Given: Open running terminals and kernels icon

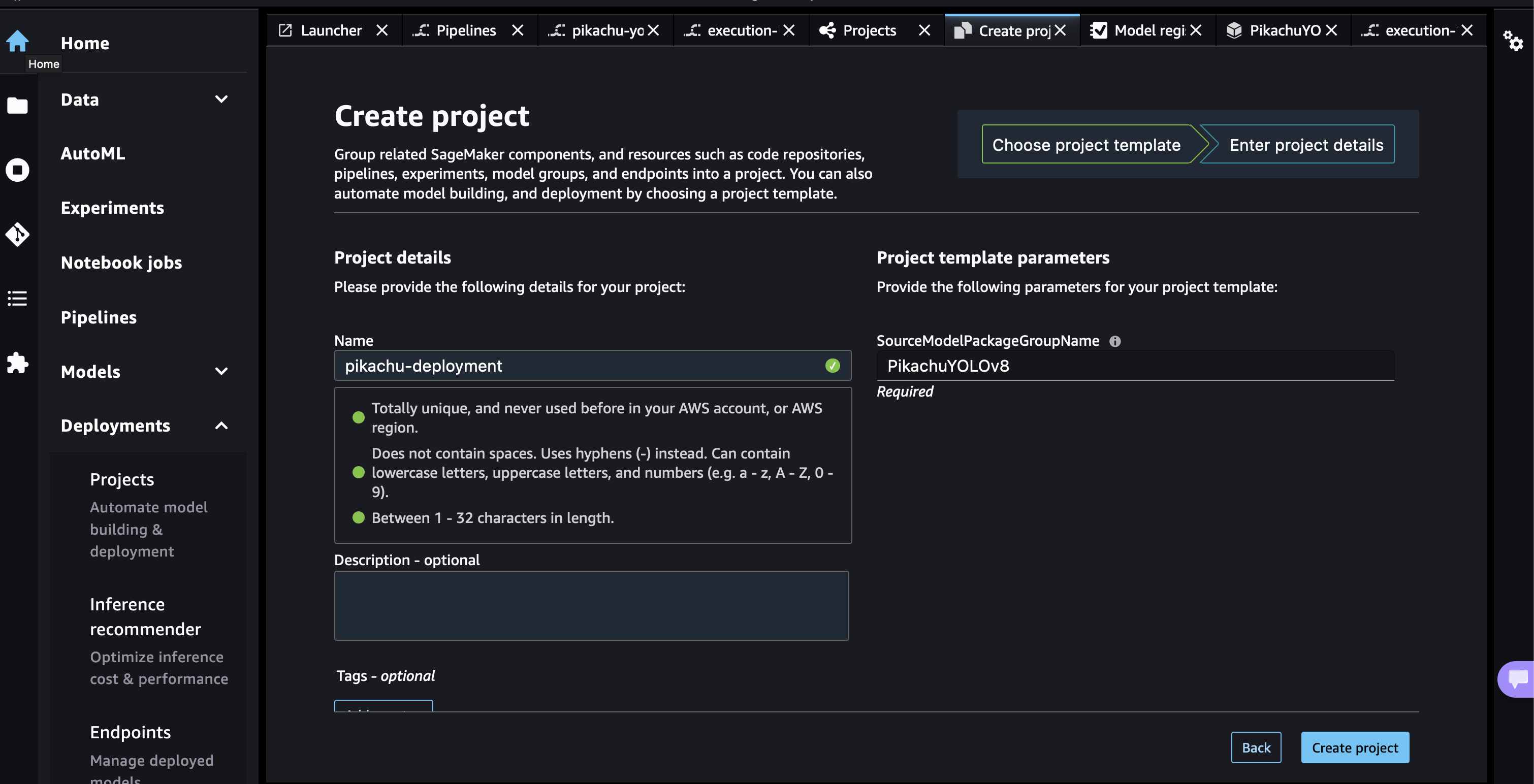Looking at the screenshot, I should (x=17, y=170).
